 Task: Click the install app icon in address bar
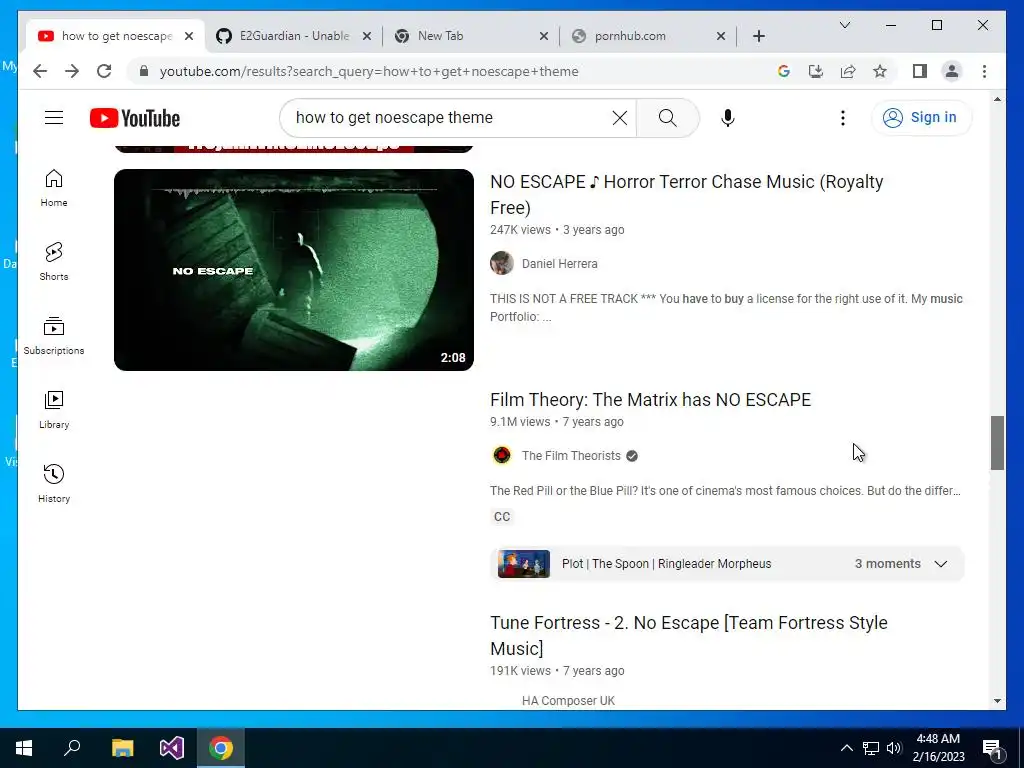(816, 71)
